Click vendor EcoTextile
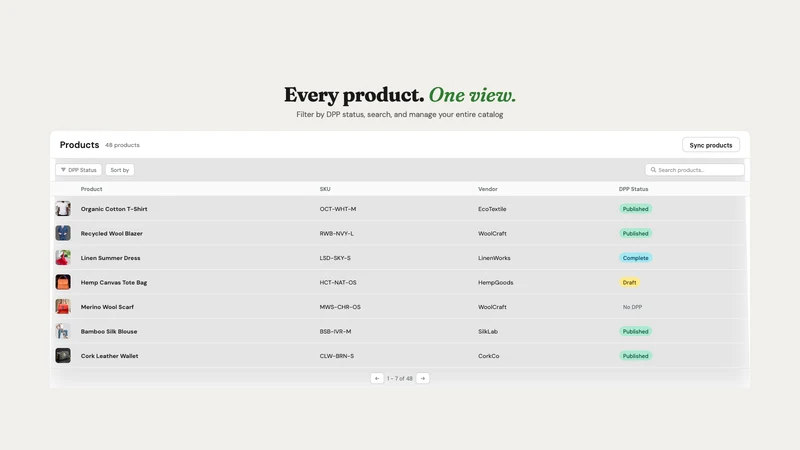 pyautogui.click(x=492, y=209)
